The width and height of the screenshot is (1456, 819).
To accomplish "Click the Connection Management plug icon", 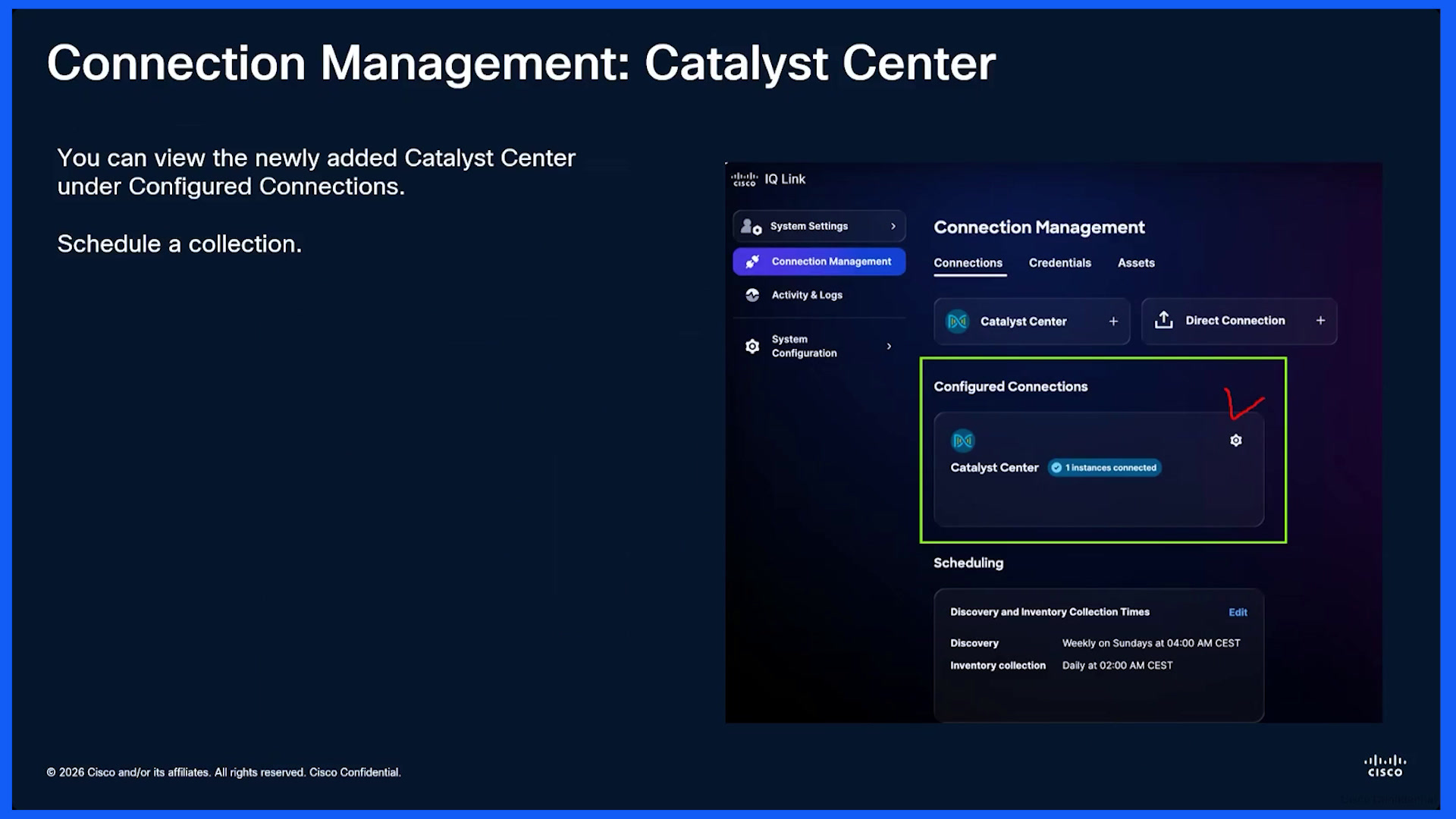I will [x=752, y=262].
